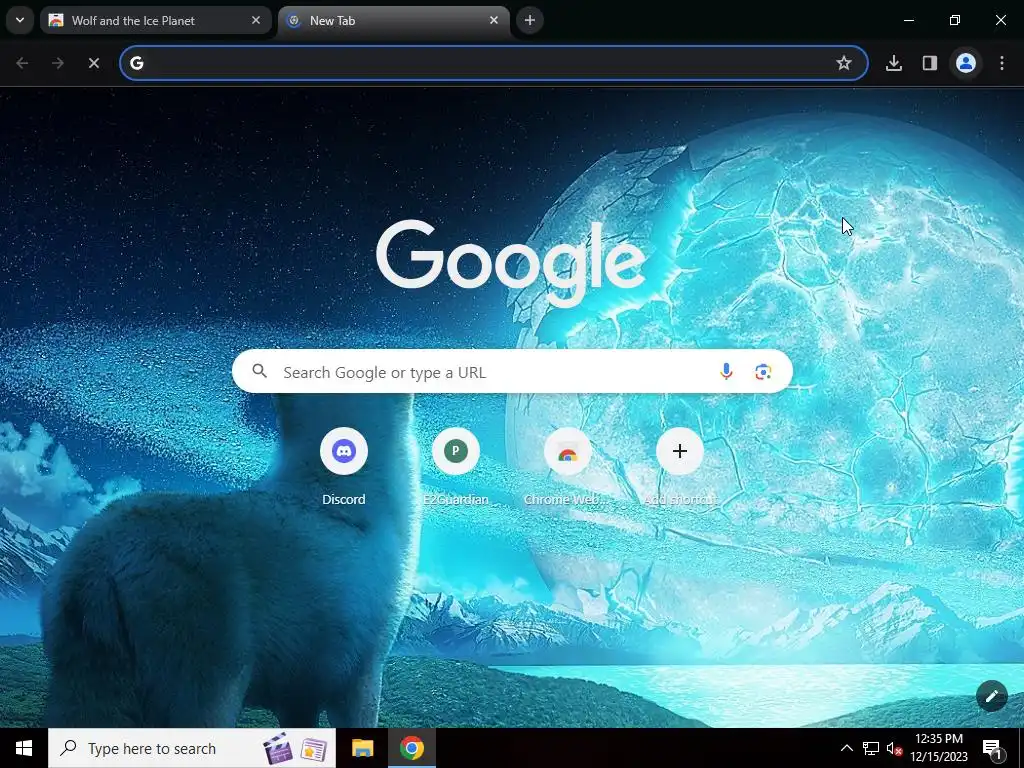Go forward using the forward arrow
This screenshot has width=1024, height=768.
coord(58,63)
